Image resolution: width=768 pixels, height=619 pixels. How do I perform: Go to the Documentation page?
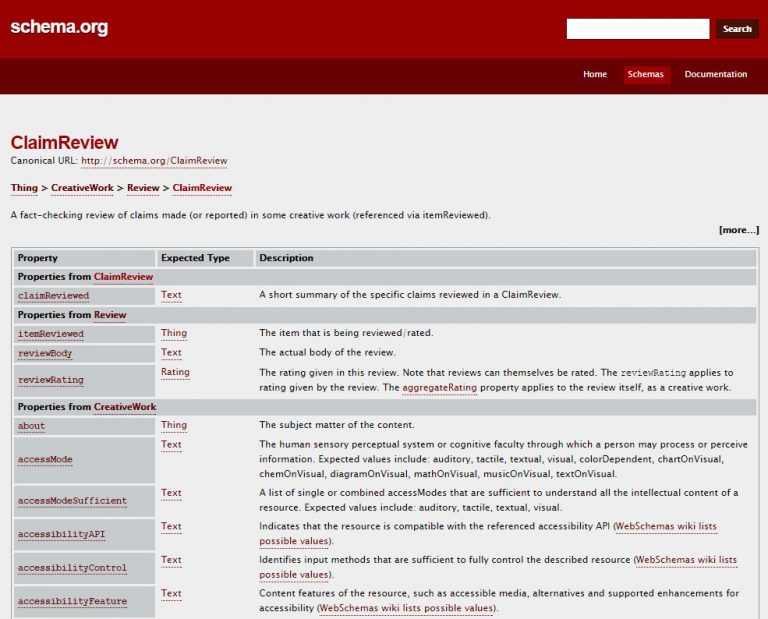pyautogui.click(x=715, y=74)
